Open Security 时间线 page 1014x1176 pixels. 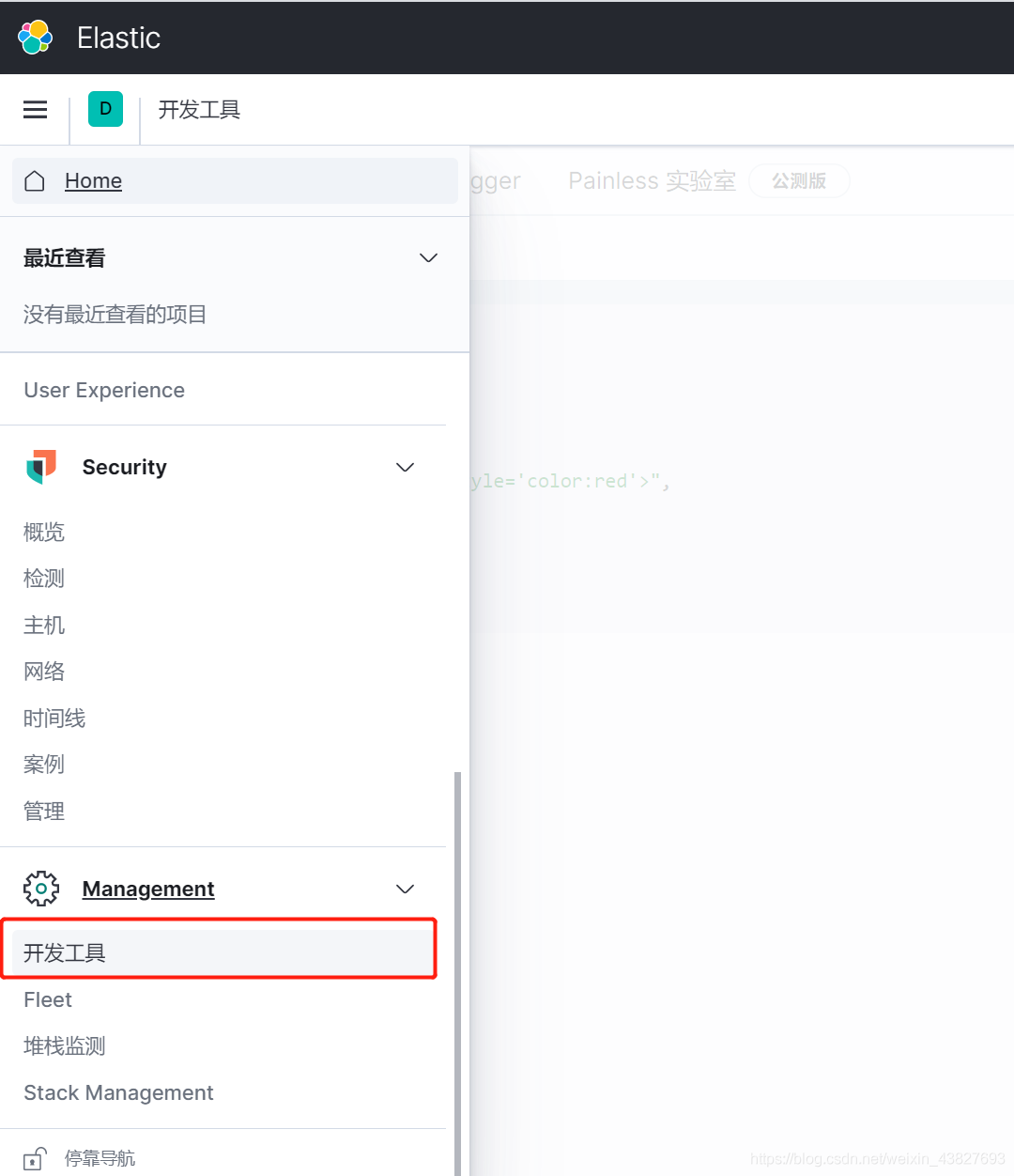click(54, 718)
